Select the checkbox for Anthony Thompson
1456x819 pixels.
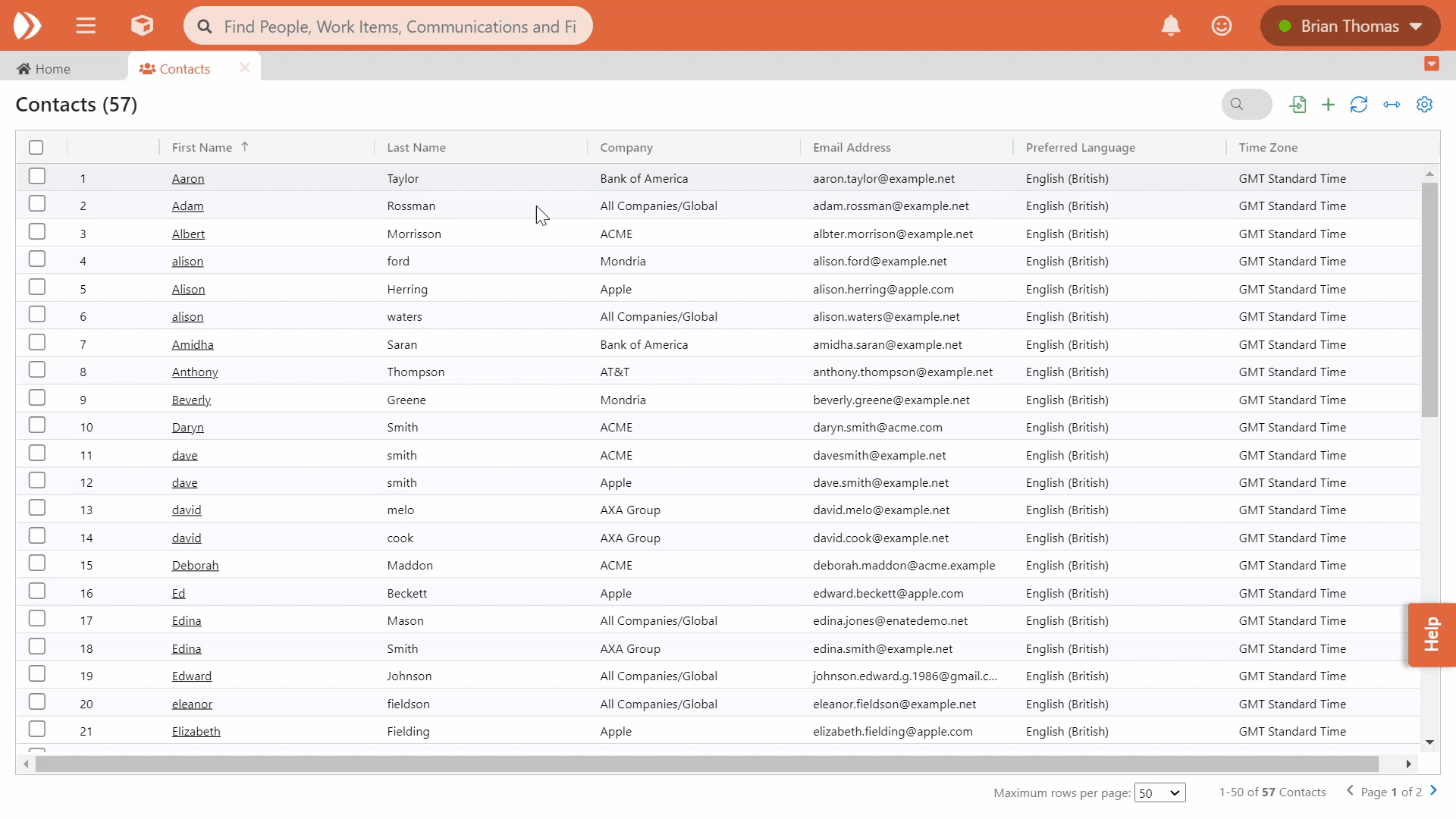(x=36, y=370)
